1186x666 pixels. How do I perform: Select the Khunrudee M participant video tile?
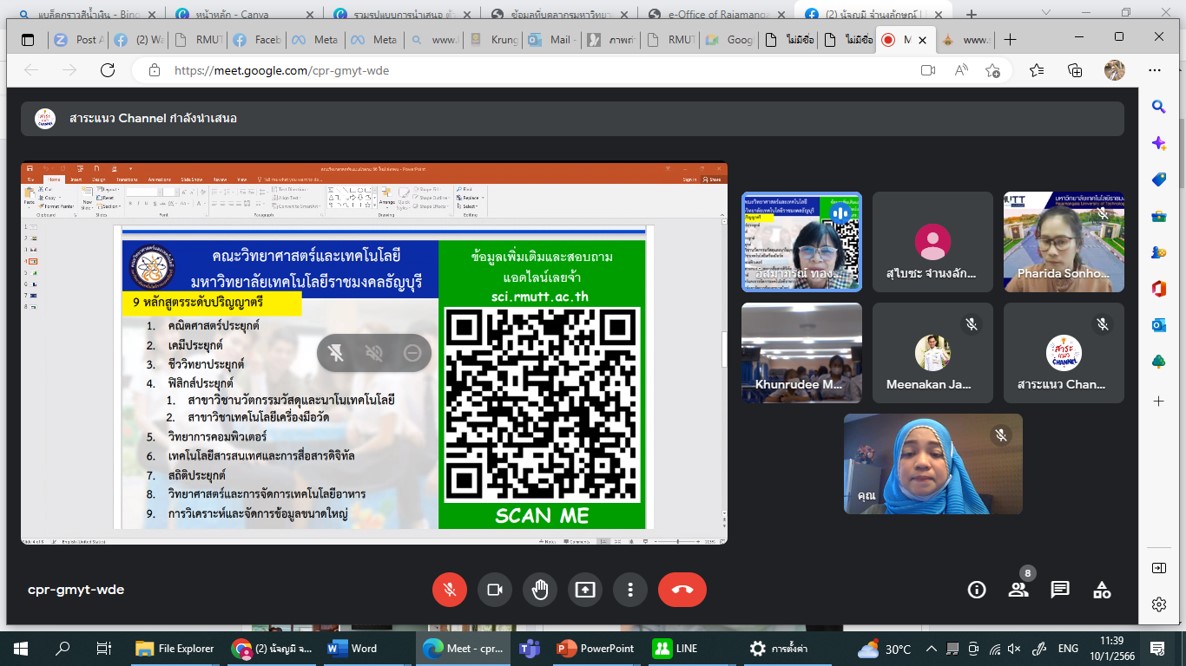801,352
